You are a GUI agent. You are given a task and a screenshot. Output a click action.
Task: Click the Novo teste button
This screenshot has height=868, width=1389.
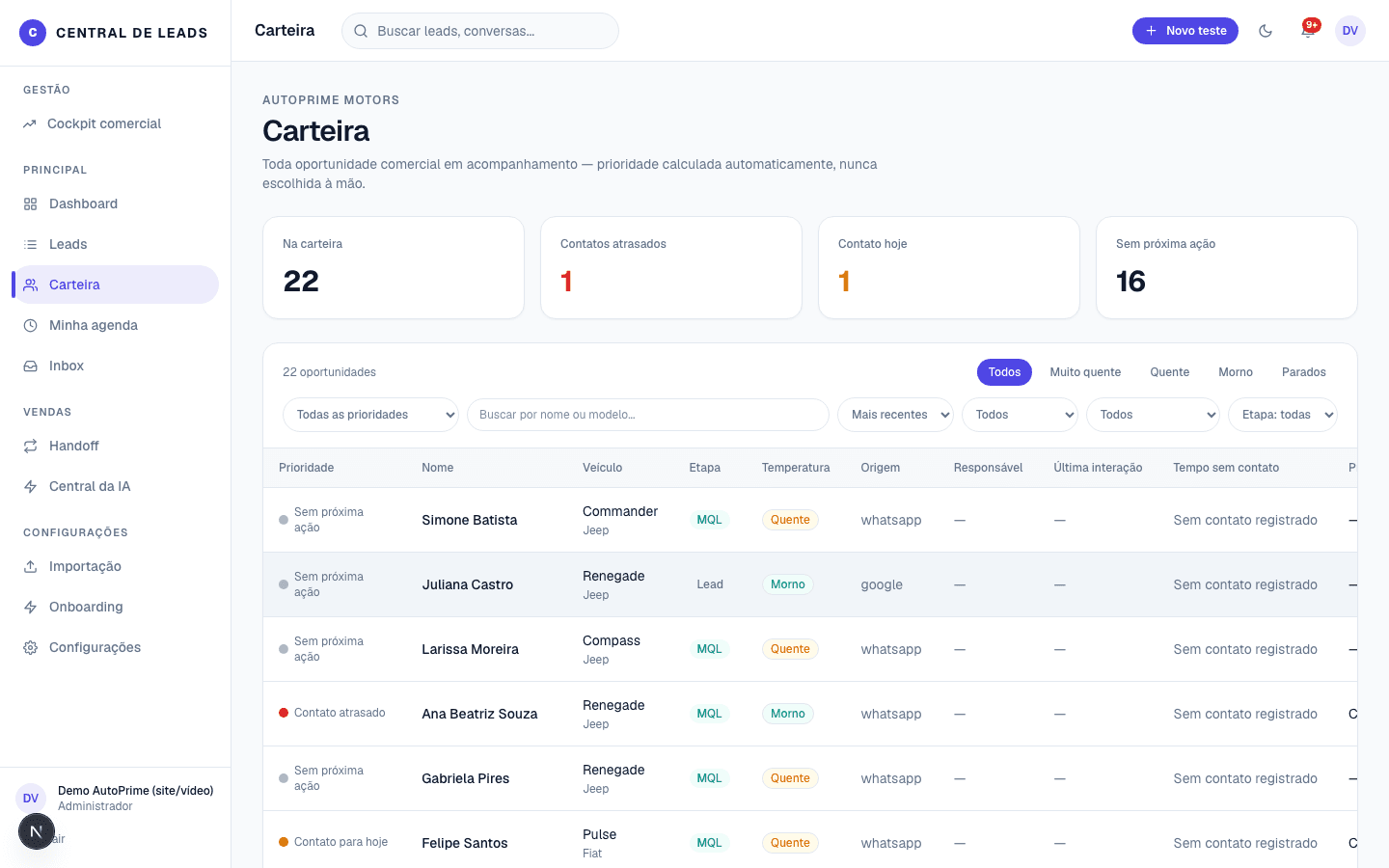click(1185, 31)
